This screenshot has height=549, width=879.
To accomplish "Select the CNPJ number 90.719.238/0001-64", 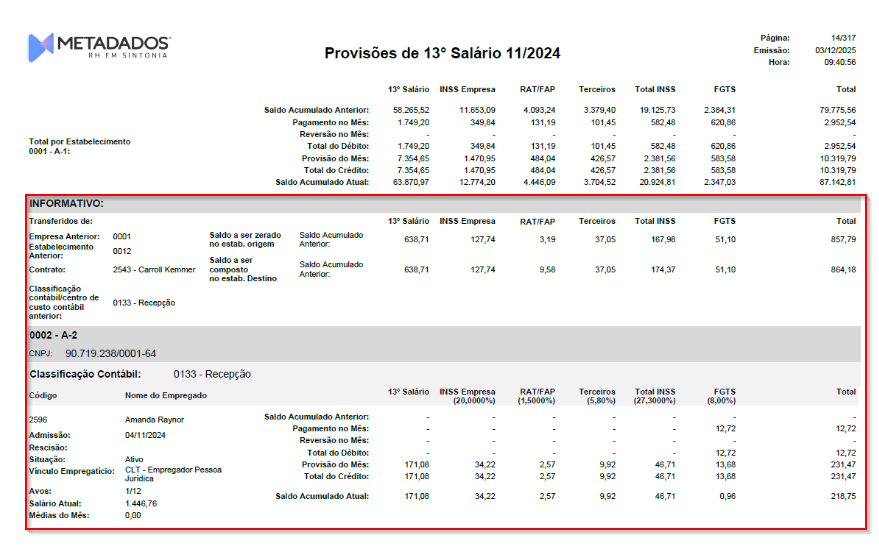I will click(x=110, y=353).
